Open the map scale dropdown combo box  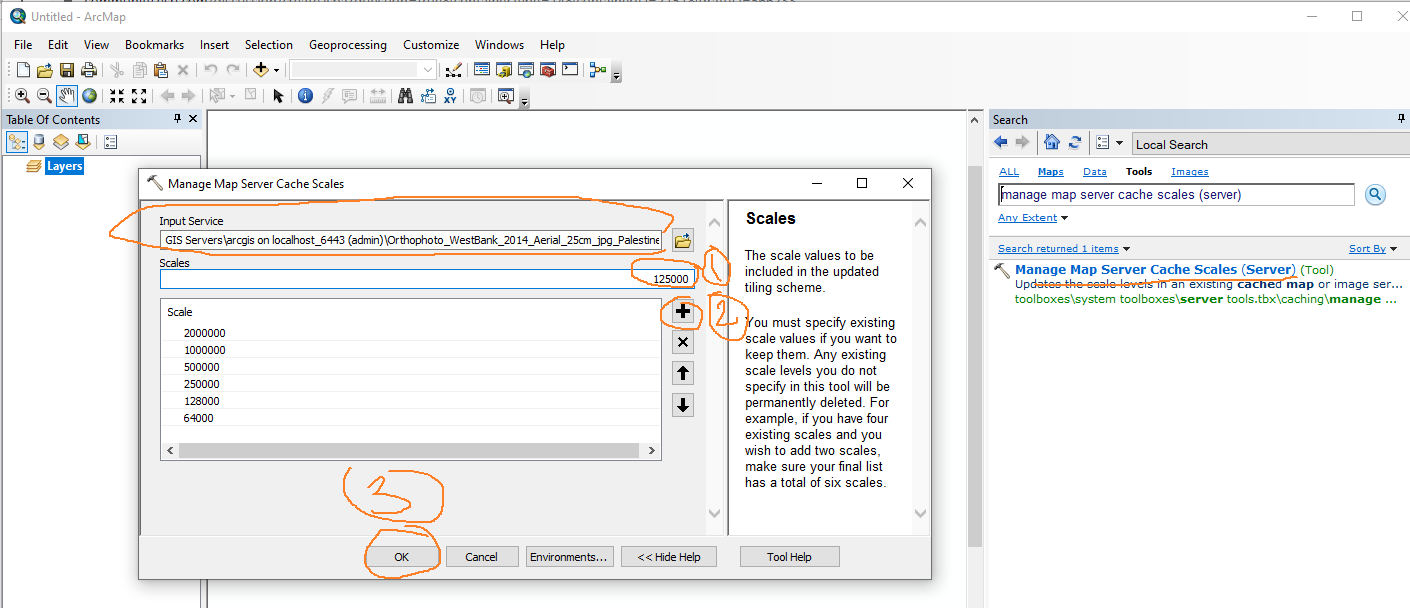(x=428, y=70)
